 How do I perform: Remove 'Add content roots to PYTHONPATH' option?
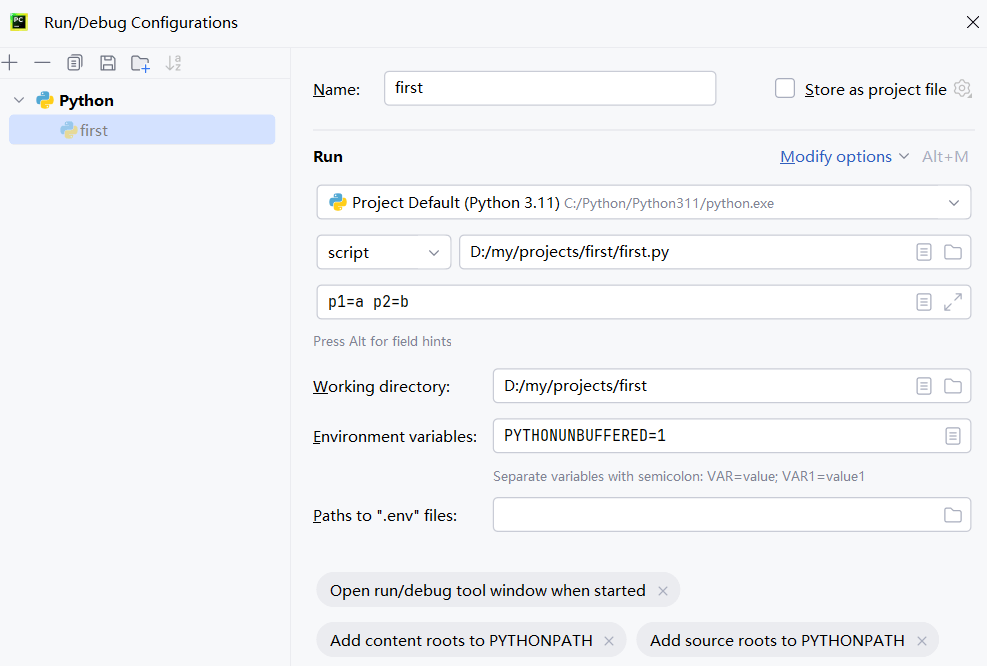tap(609, 641)
